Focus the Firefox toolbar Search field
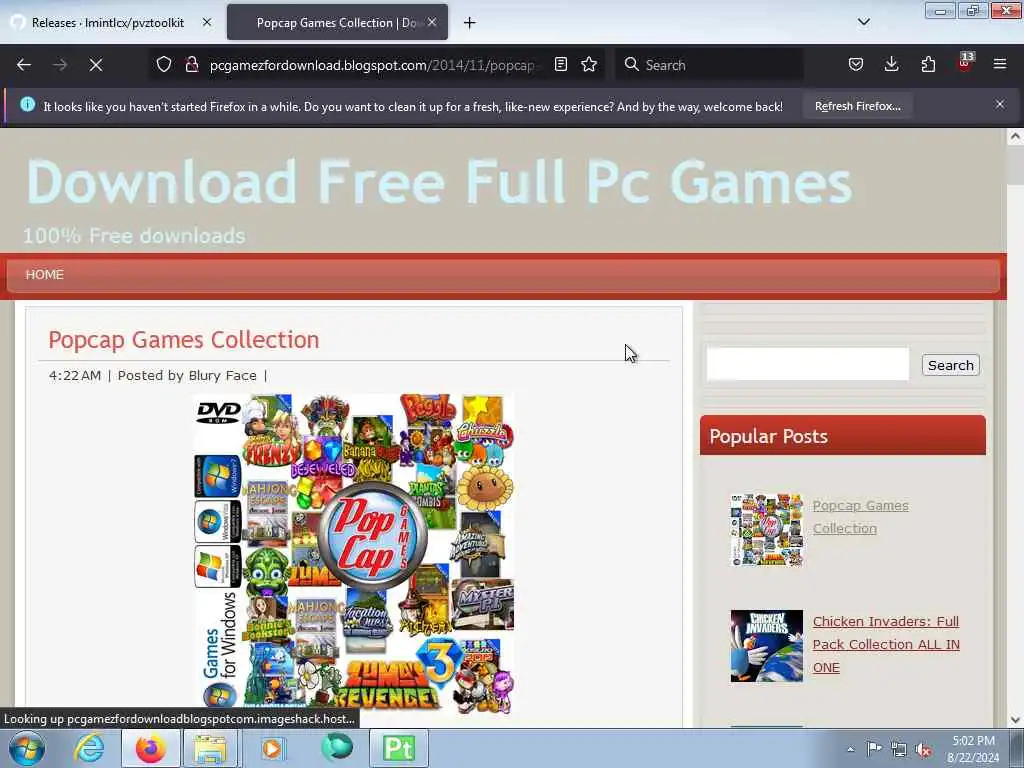1024x768 pixels. coord(710,65)
